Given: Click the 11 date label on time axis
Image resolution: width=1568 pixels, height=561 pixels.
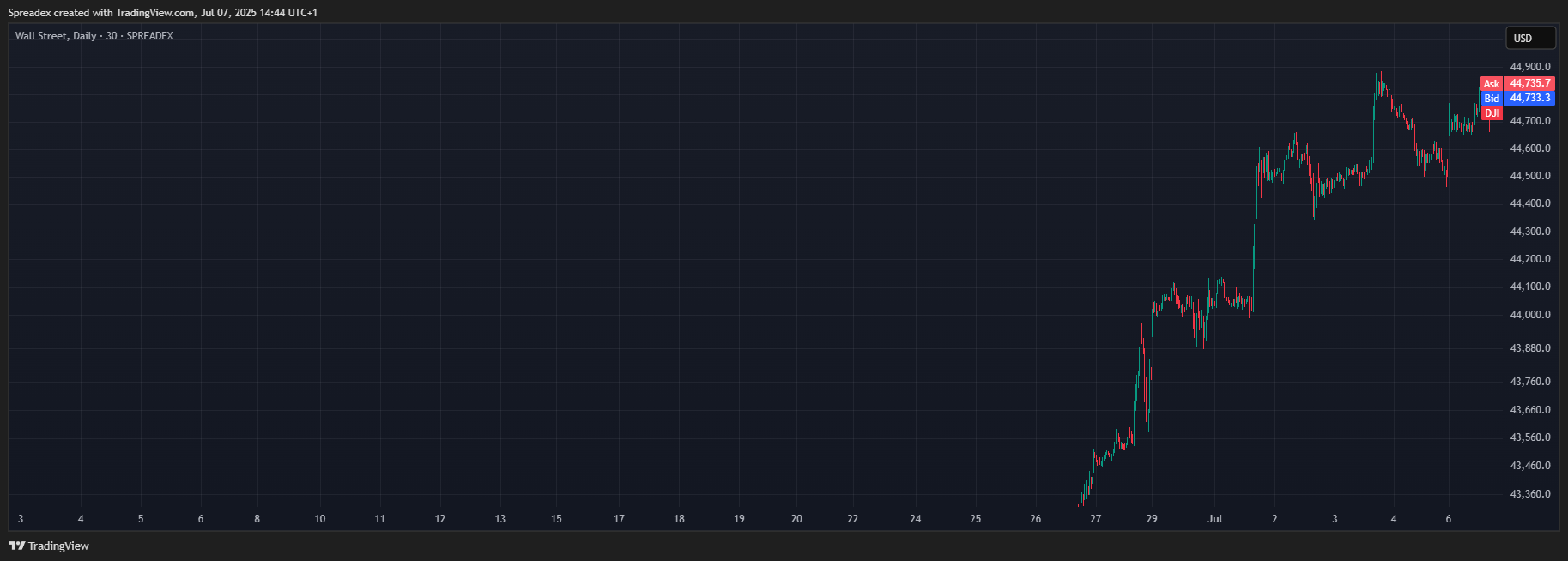Looking at the screenshot, I should (x=380, y=519).
